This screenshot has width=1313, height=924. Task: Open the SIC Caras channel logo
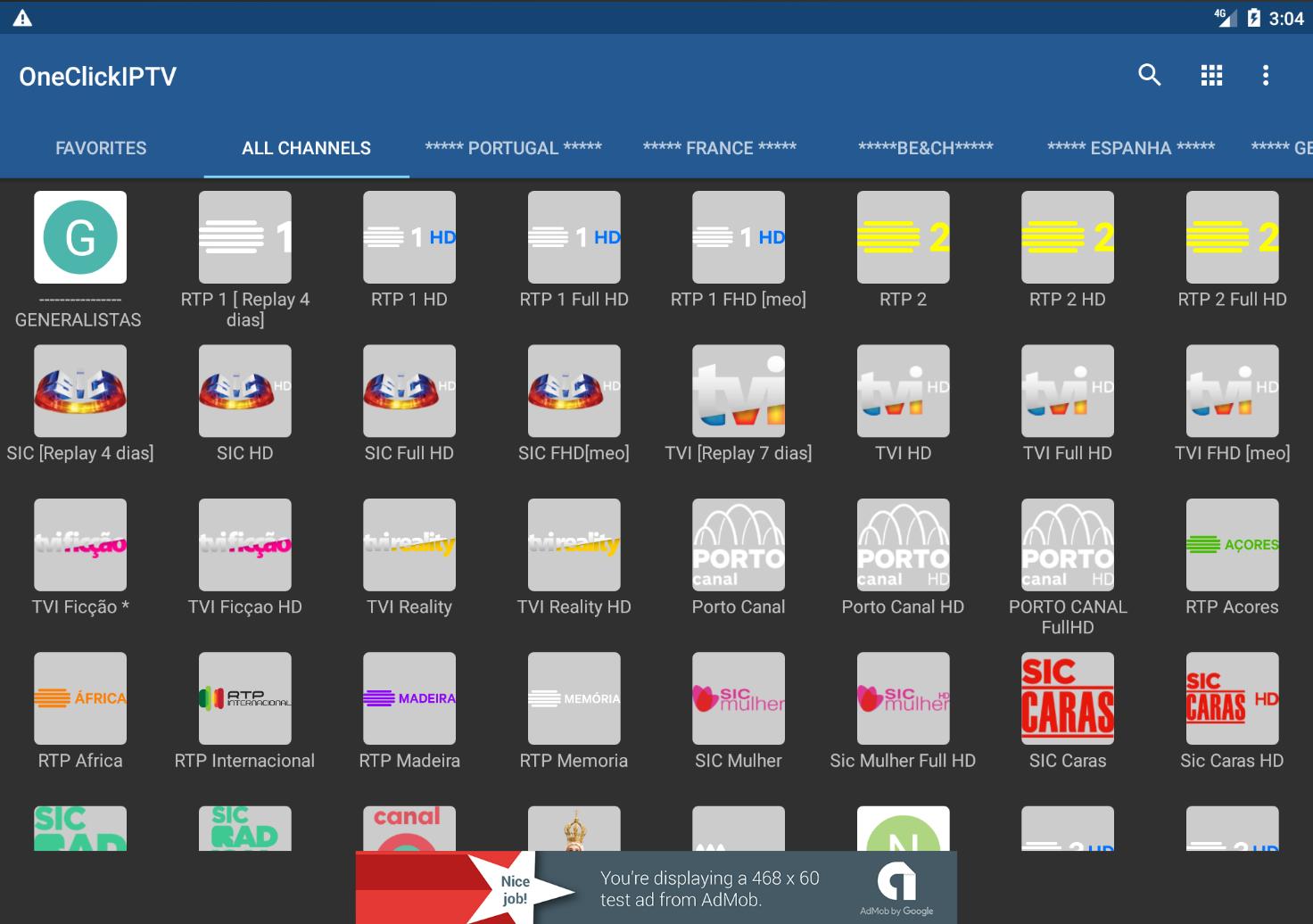(1068, 698)
